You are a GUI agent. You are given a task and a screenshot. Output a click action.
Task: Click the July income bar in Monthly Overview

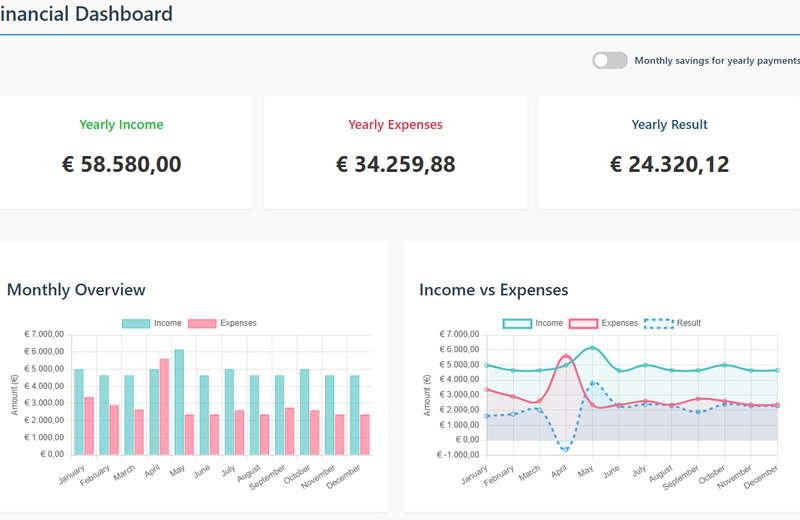230,412
